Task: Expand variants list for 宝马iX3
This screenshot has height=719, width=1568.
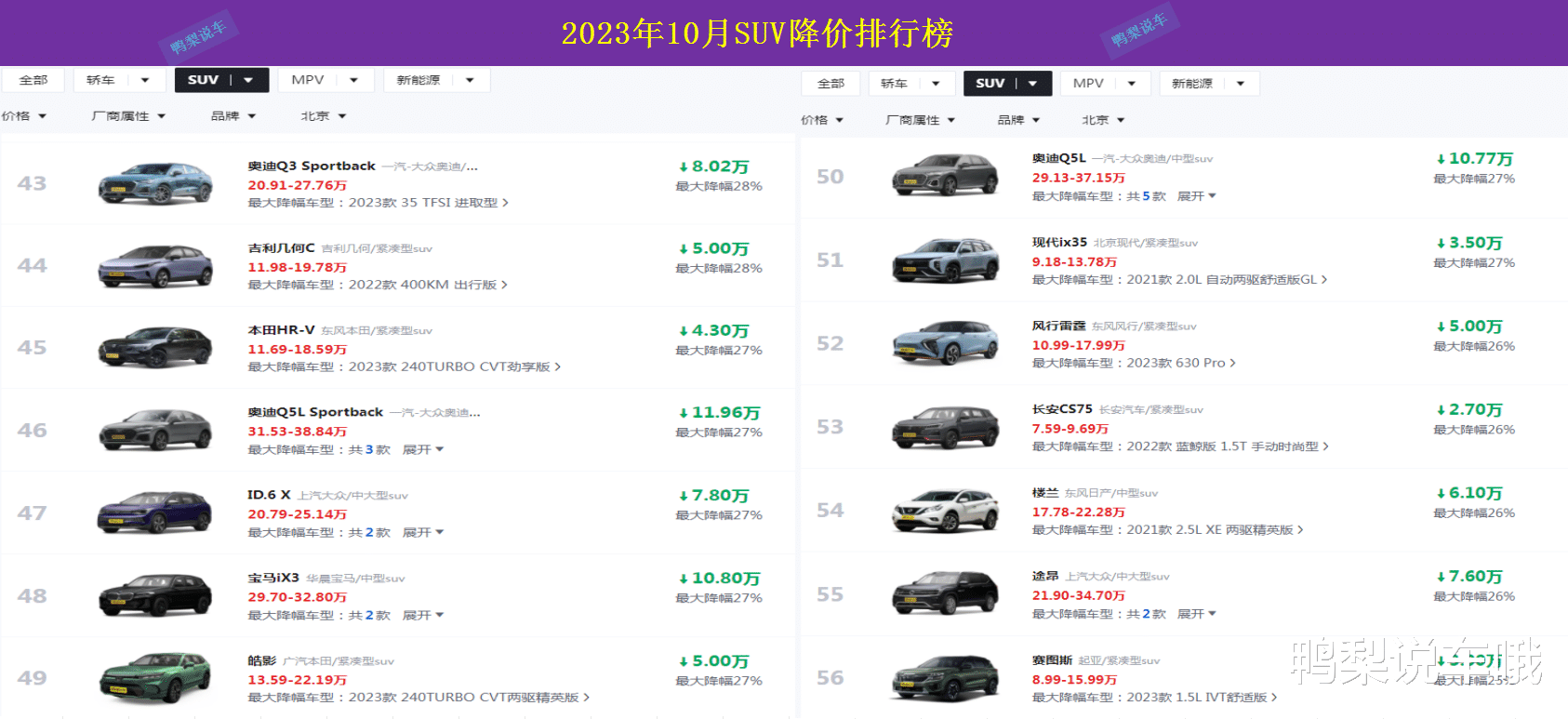Action: coord(422,615)
